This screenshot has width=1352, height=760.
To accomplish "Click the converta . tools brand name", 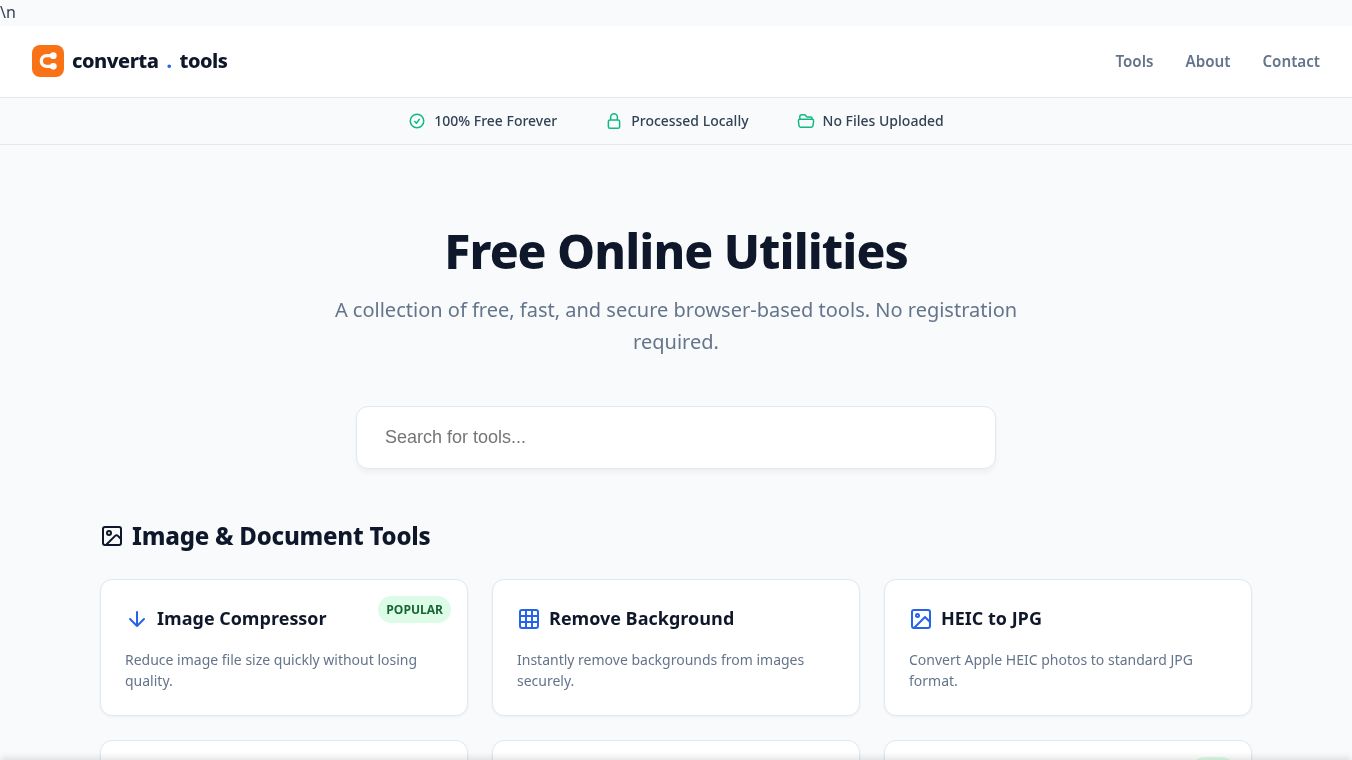I will (150, 61).
